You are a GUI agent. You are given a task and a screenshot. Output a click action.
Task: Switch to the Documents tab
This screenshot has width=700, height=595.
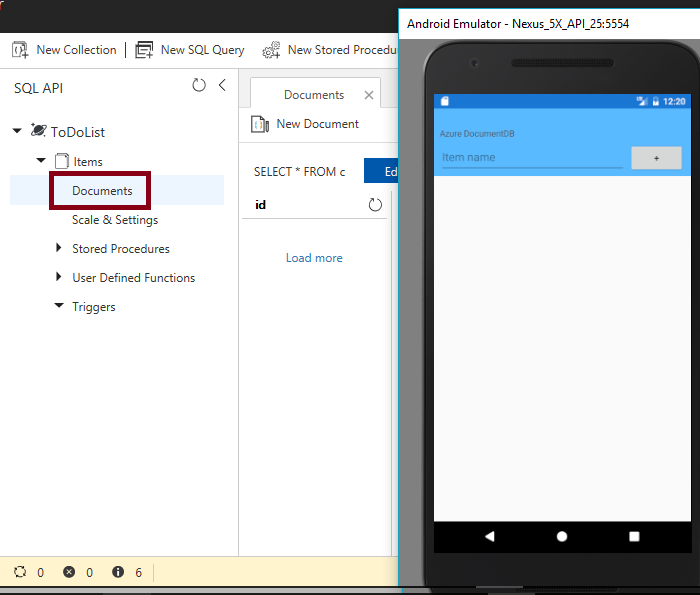pyautogui.click(x=314, y=95)
